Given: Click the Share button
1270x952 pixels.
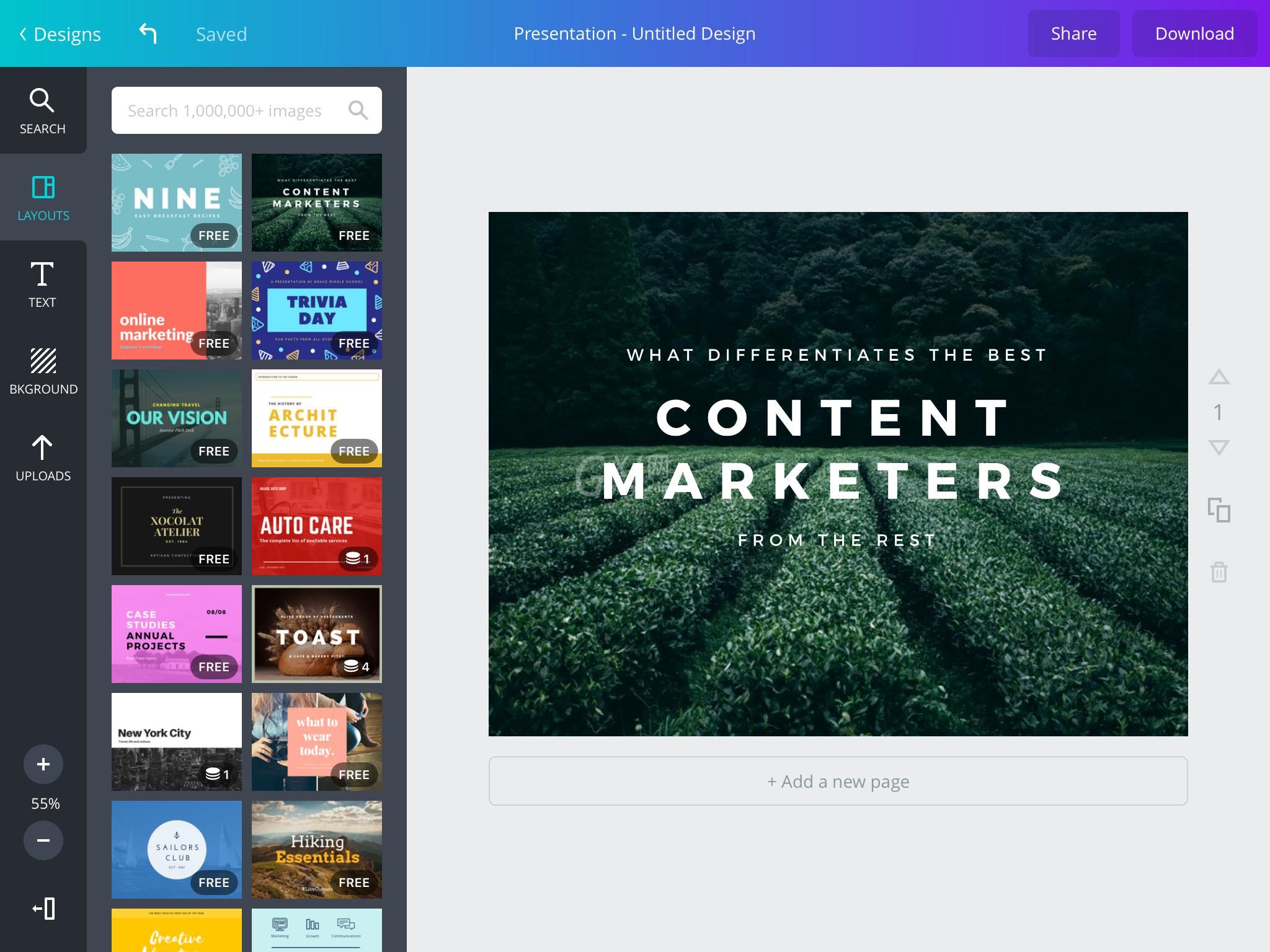Looking at the screenshot, I should pyautogui.click(x=1073, y=33).
